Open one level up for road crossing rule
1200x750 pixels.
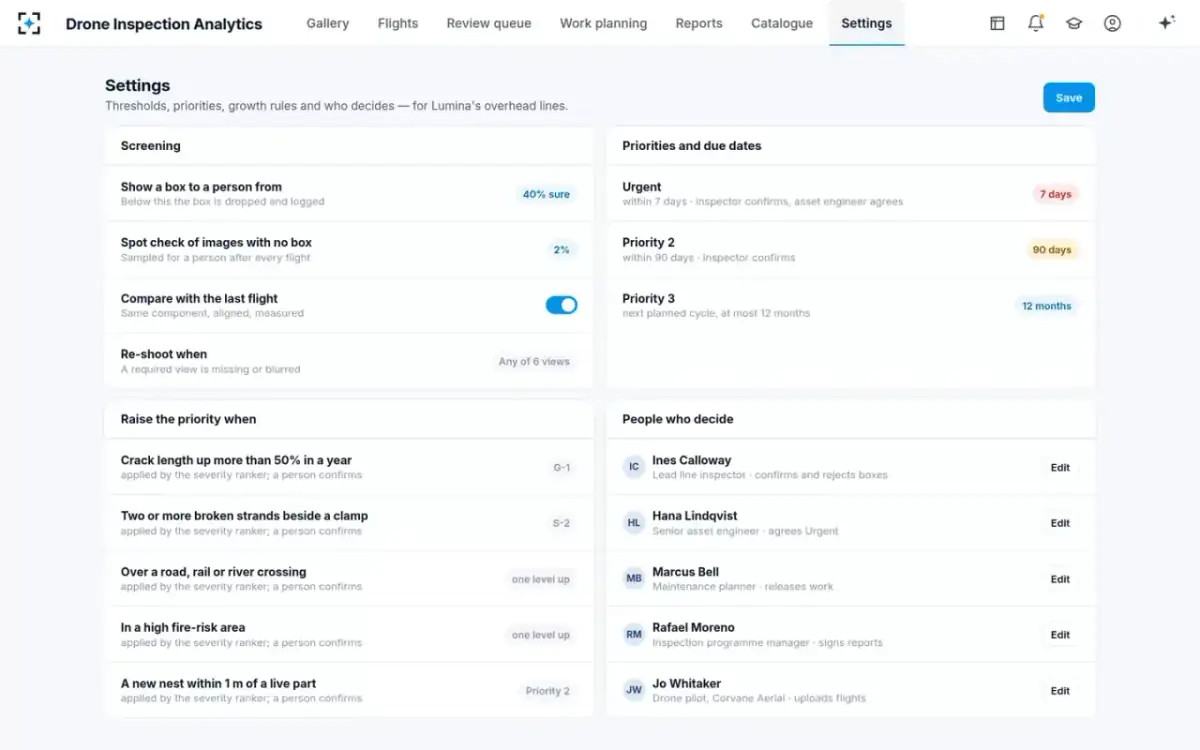coord(540,579)
